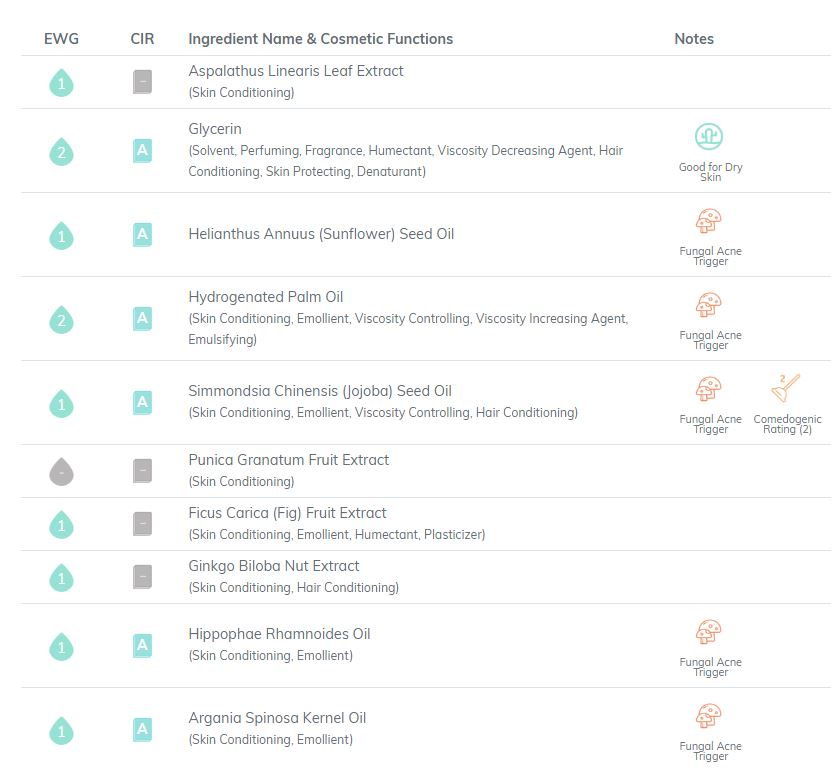Click Fungal Acne Trigger icon for Sunflower Oil

(x=709, y=220)
